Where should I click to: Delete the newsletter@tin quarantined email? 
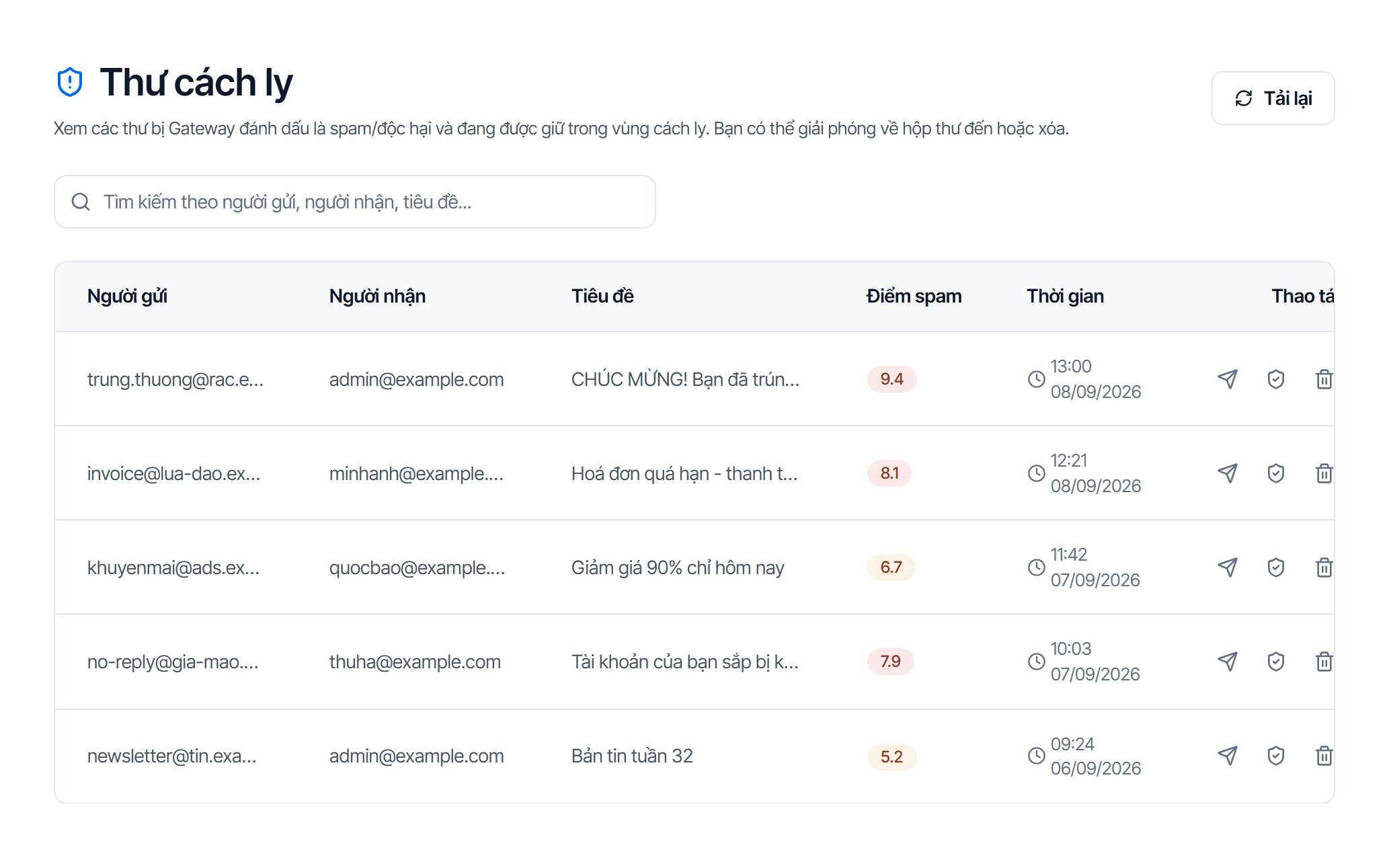point(1324,756)
